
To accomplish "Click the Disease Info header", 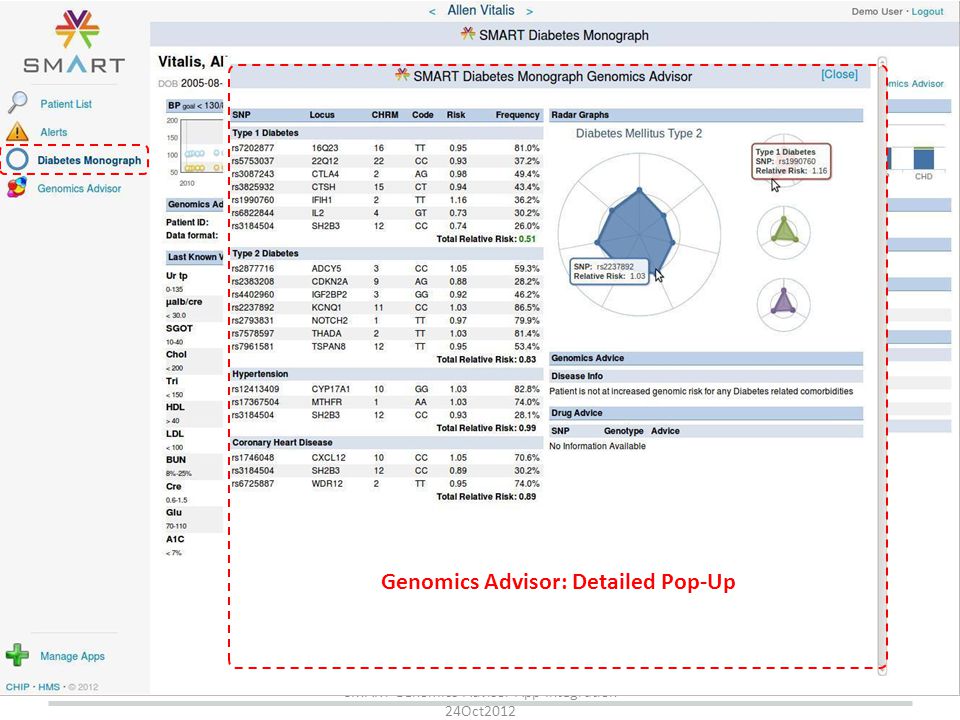I will (706, 377).
